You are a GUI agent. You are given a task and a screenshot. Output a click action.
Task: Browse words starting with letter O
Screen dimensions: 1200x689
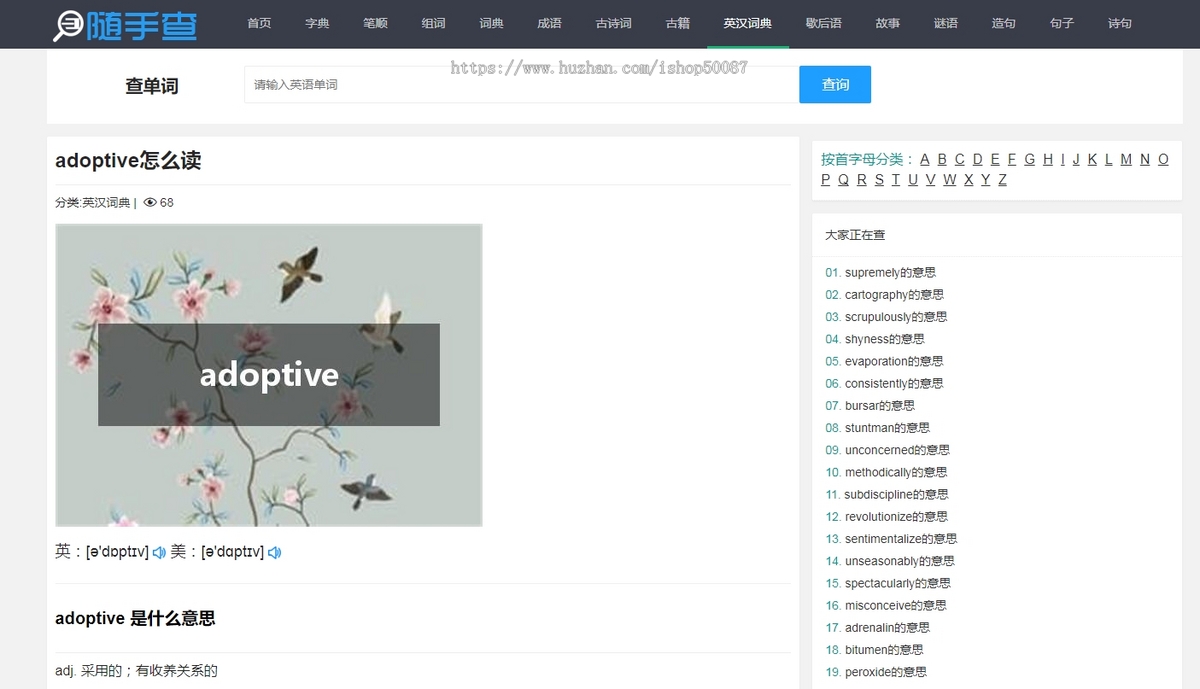(x=1163, y=159)
